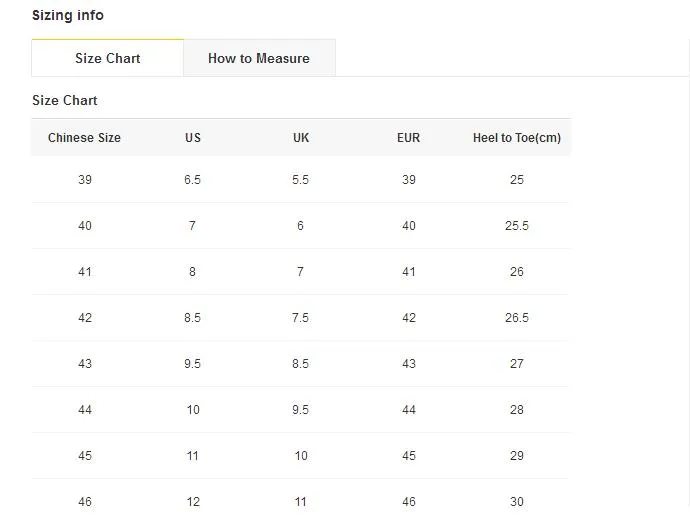Viewport: 690px width, 526px height.
Task: Click heel to toe value 30
Action: 517,502
